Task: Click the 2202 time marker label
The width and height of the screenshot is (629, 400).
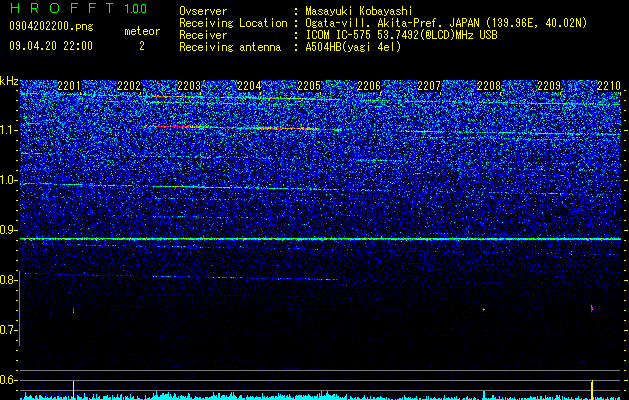Action: [129, 86]
